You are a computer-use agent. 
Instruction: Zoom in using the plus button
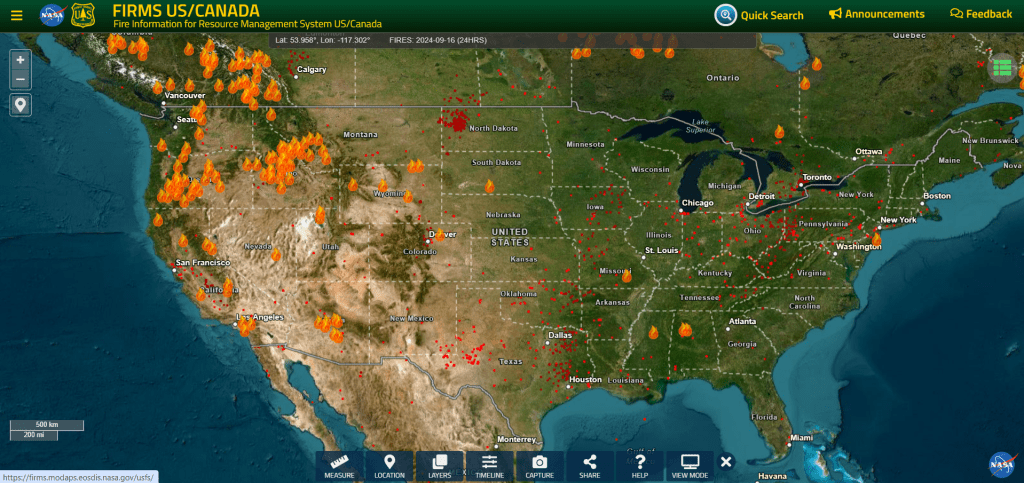21,60
